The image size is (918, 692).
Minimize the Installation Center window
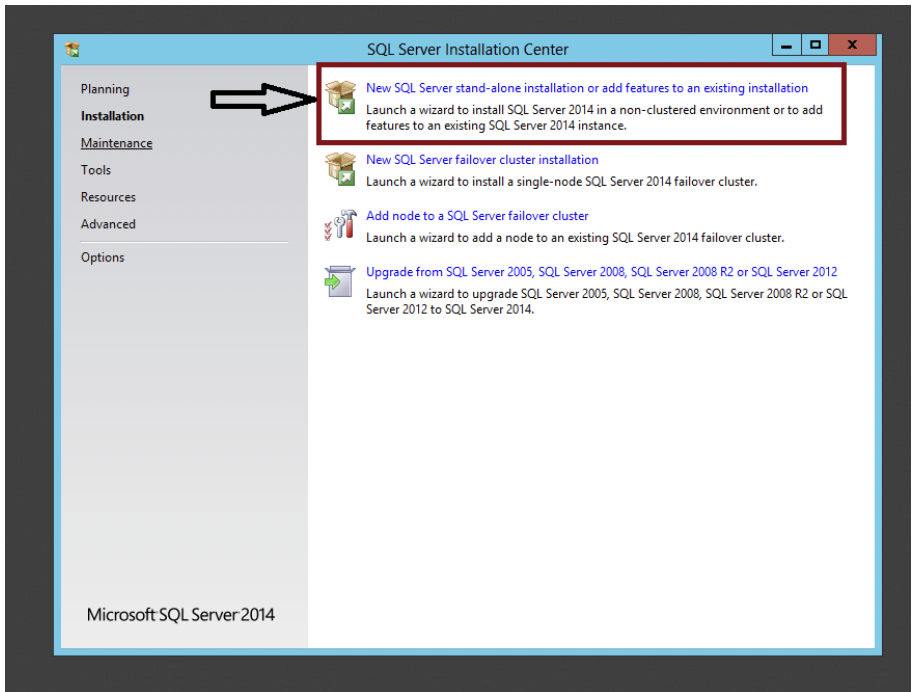point(786,45)
